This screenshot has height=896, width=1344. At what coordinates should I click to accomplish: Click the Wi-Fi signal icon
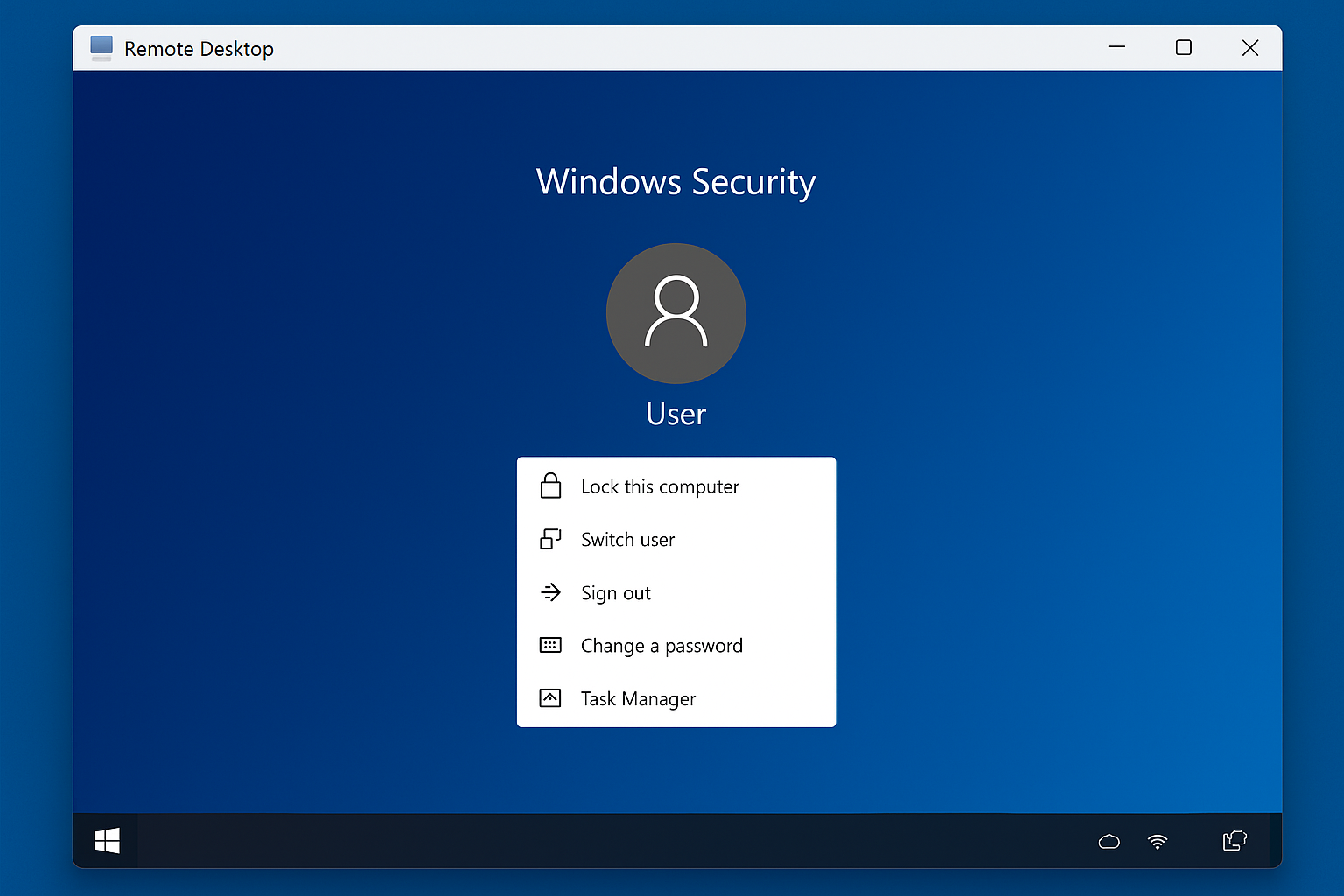pyautogui.click(x=1158, y=841)
